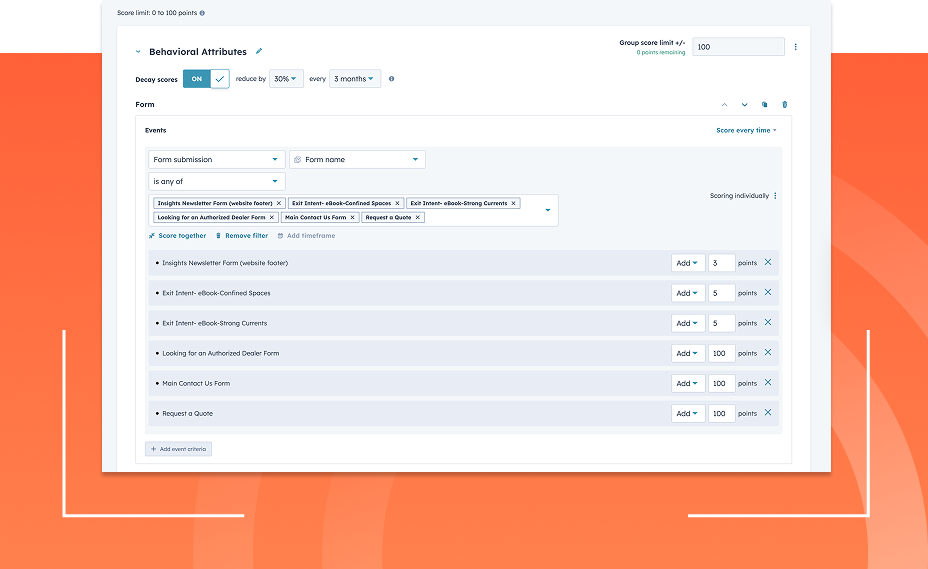This screenshot has width=928, height=569.
Task: Delete Main Contact Us Form score row
Action: (x=768, y=382)
